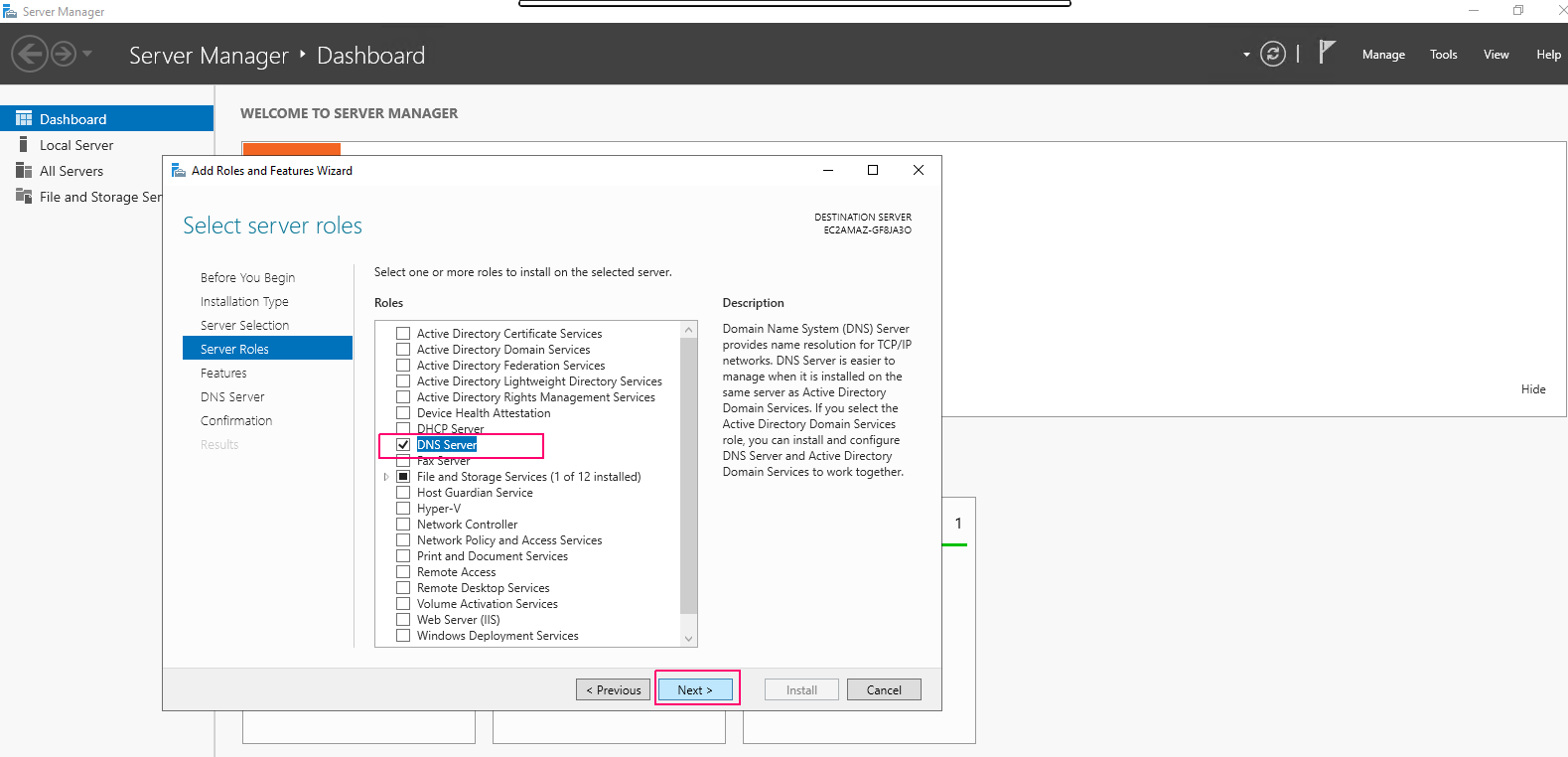The height and width of the screenshot is (757, 1568).
Task: Select the DNS Server role label
Action: pos(447,445)
